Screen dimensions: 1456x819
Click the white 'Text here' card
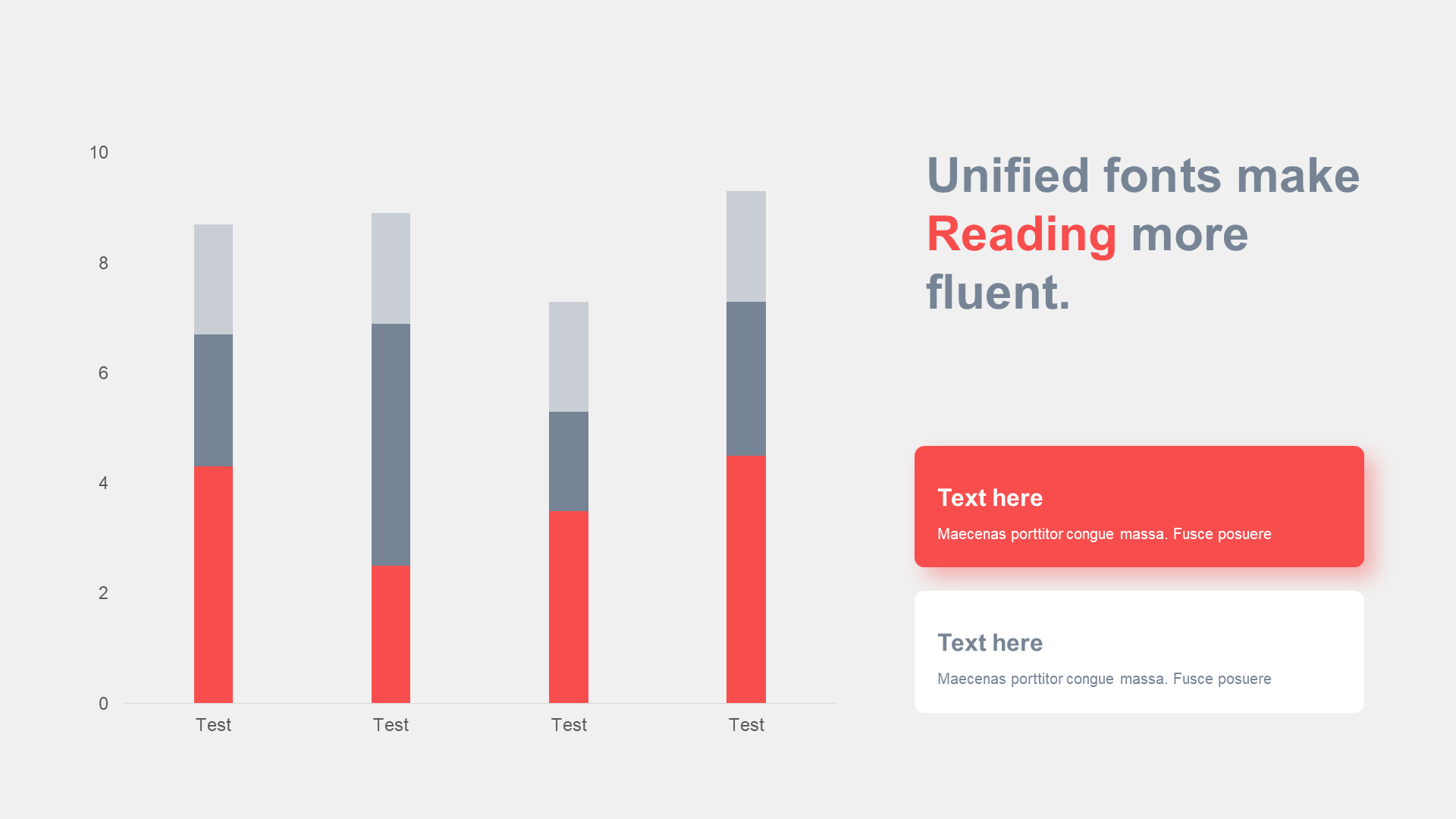pyautogui.click(x=1139, y=651)
